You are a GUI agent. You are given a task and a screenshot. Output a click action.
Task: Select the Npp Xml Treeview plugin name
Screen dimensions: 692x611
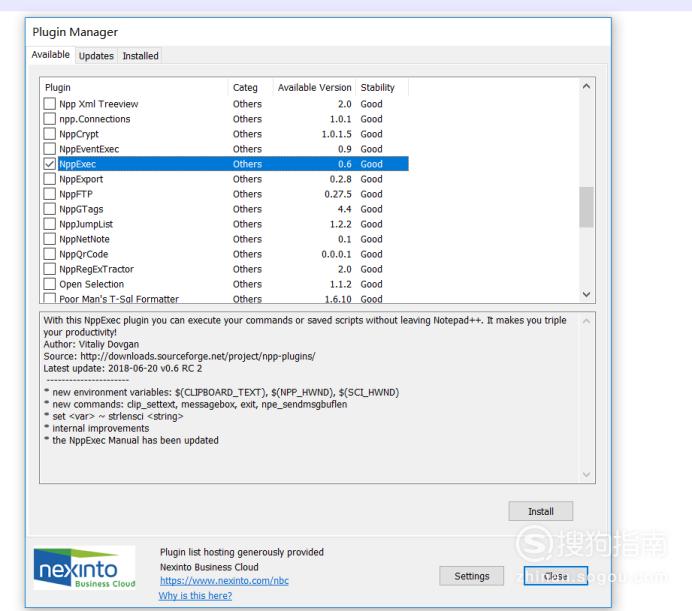pos(99,104)
